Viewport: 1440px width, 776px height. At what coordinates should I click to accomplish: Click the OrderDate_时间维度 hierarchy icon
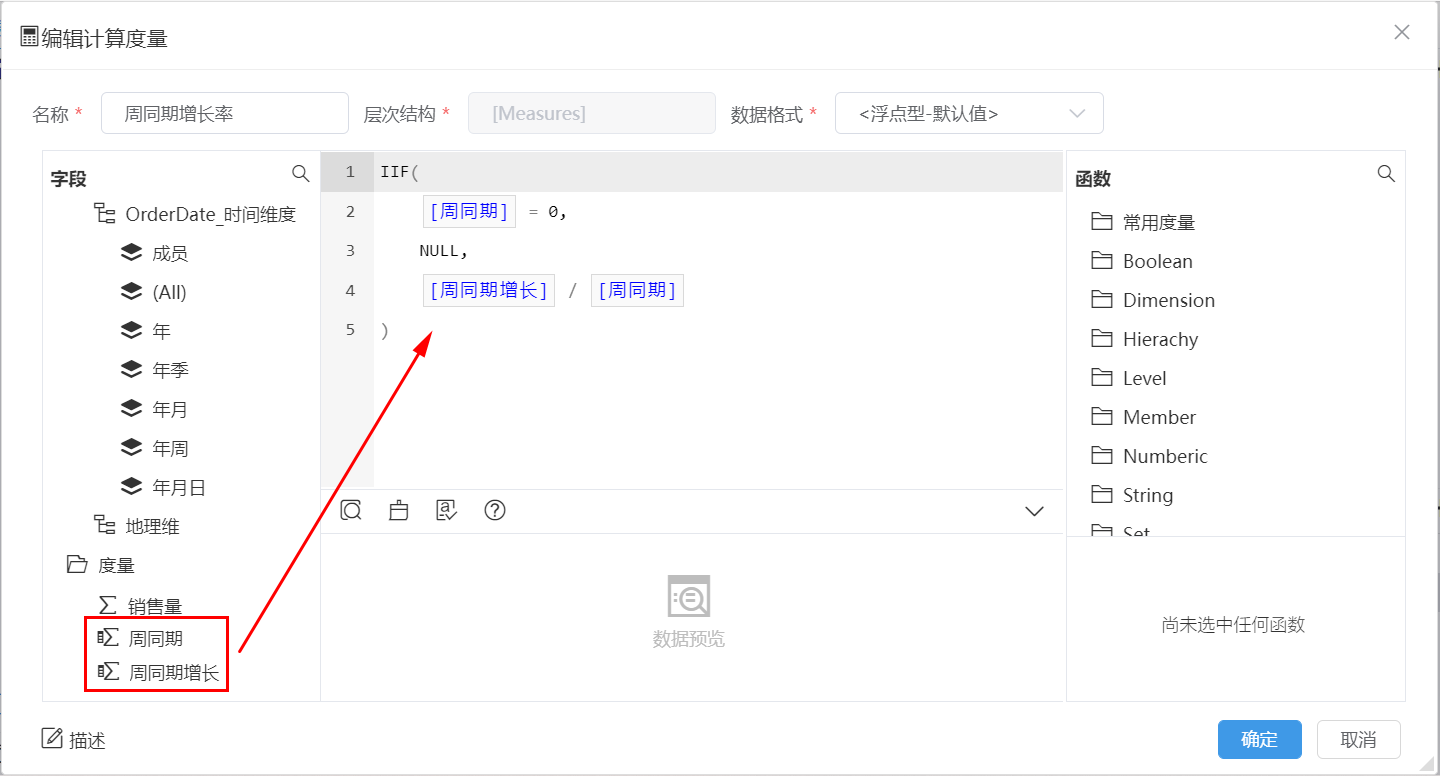point(104,214)
